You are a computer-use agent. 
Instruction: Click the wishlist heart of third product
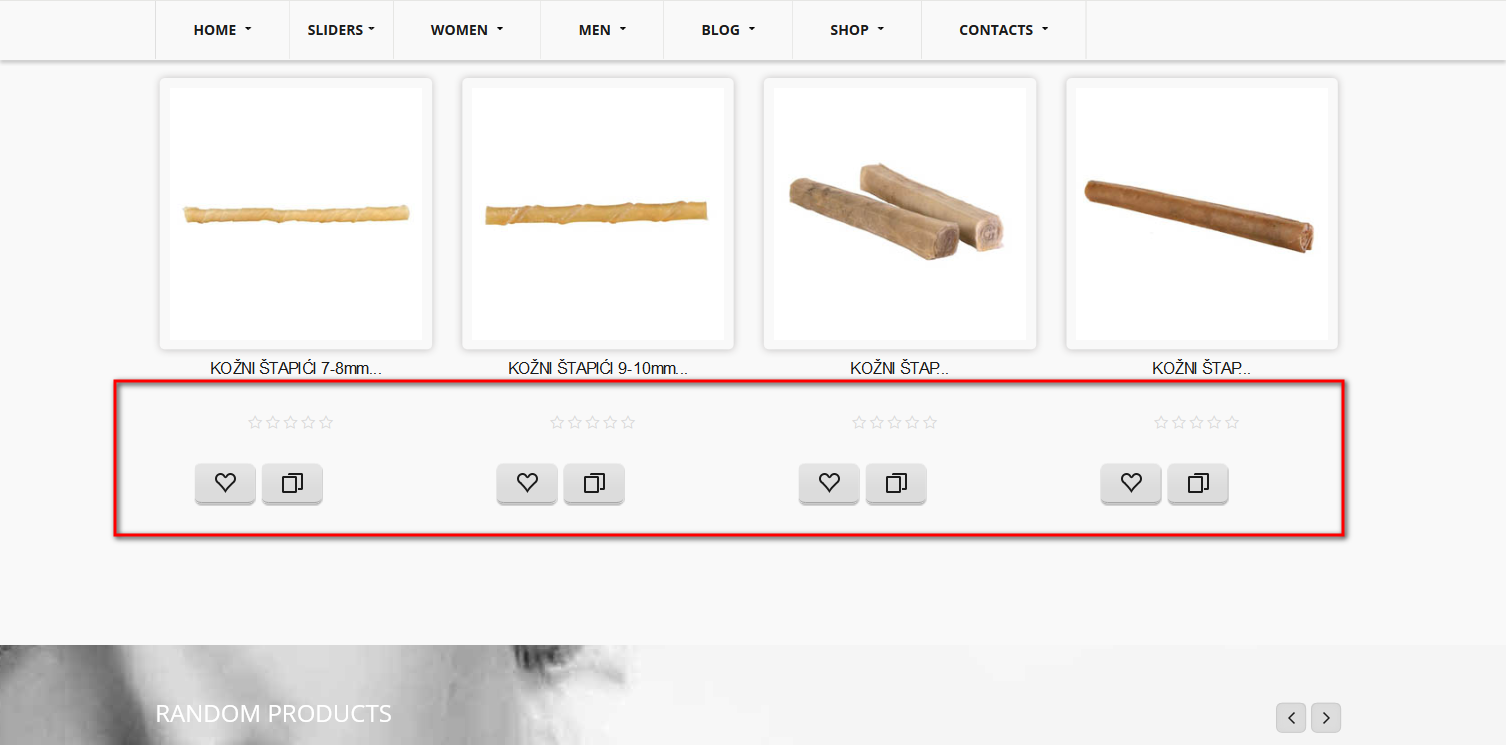(829, 483)
